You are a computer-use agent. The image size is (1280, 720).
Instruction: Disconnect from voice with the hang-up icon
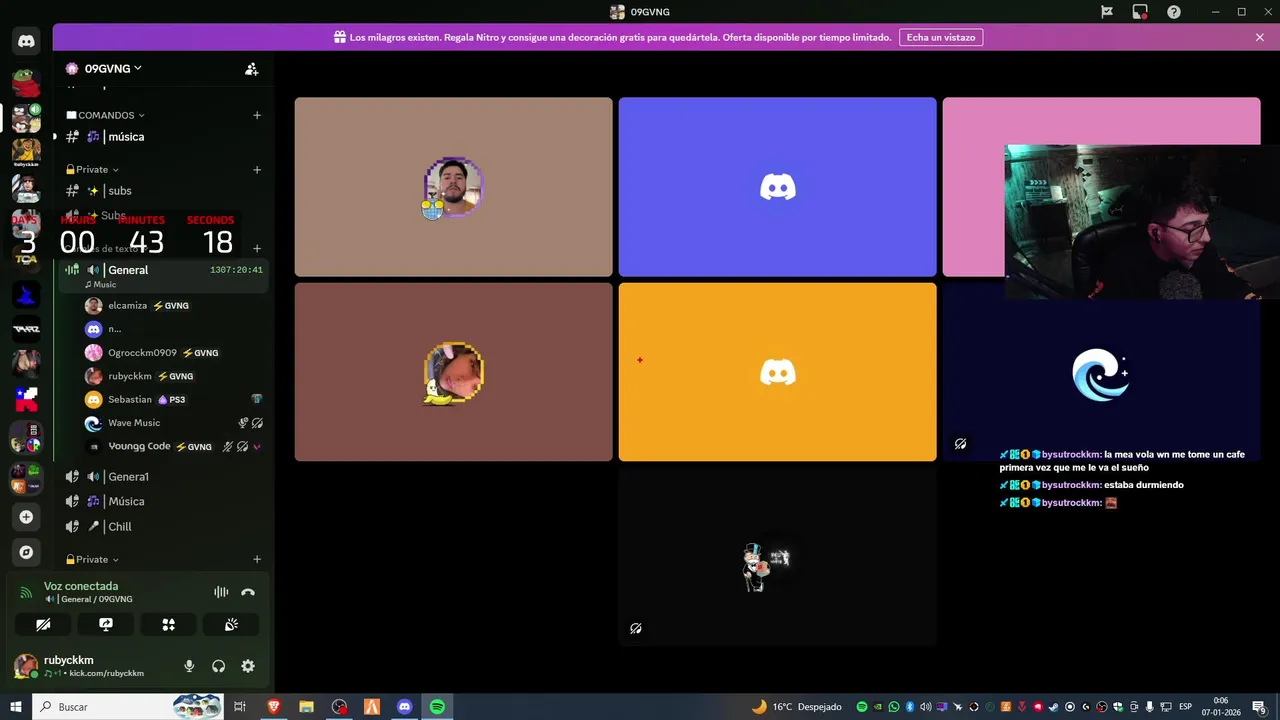click(248, 592)
